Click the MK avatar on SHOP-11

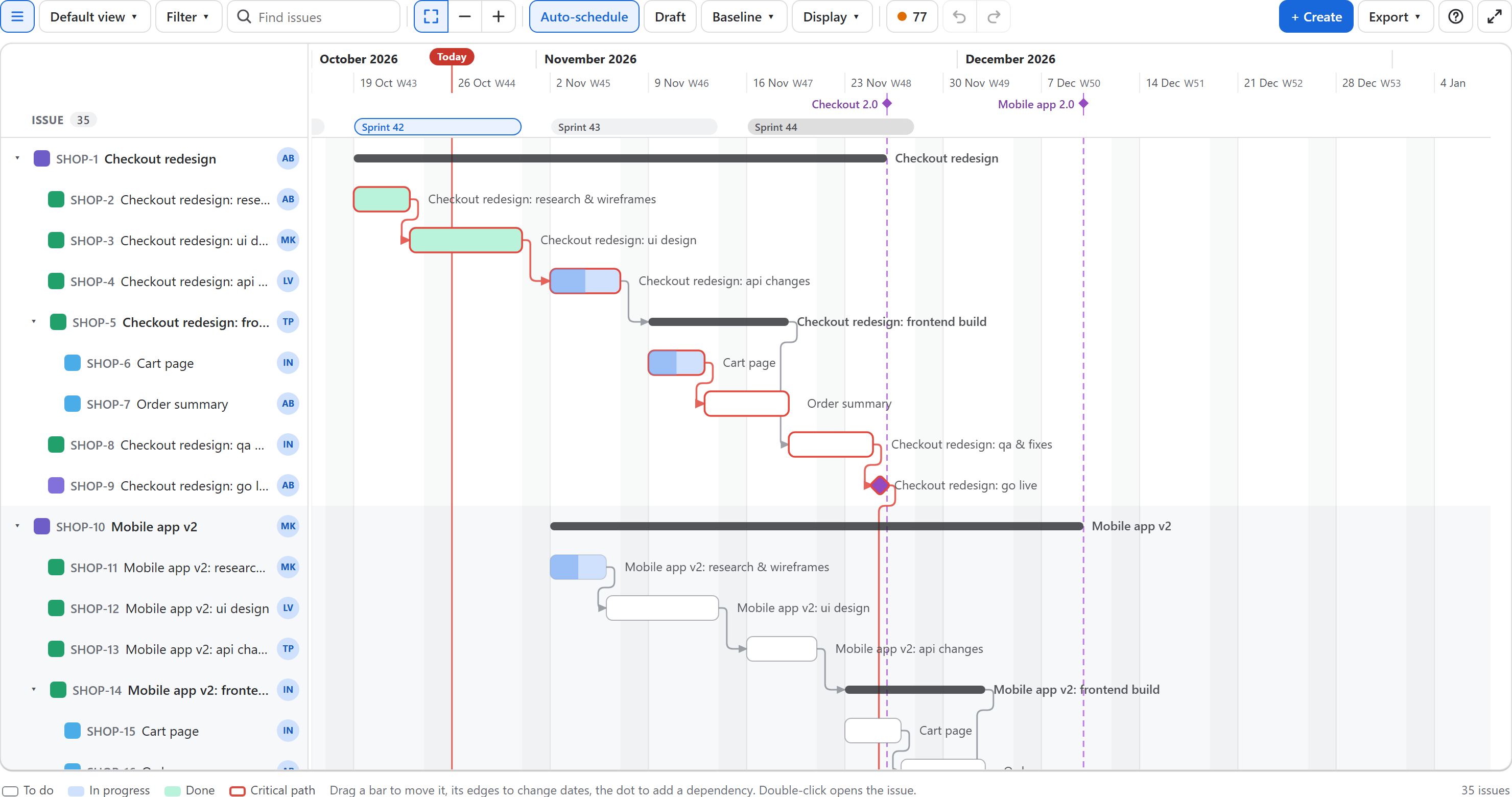(288, 567)
